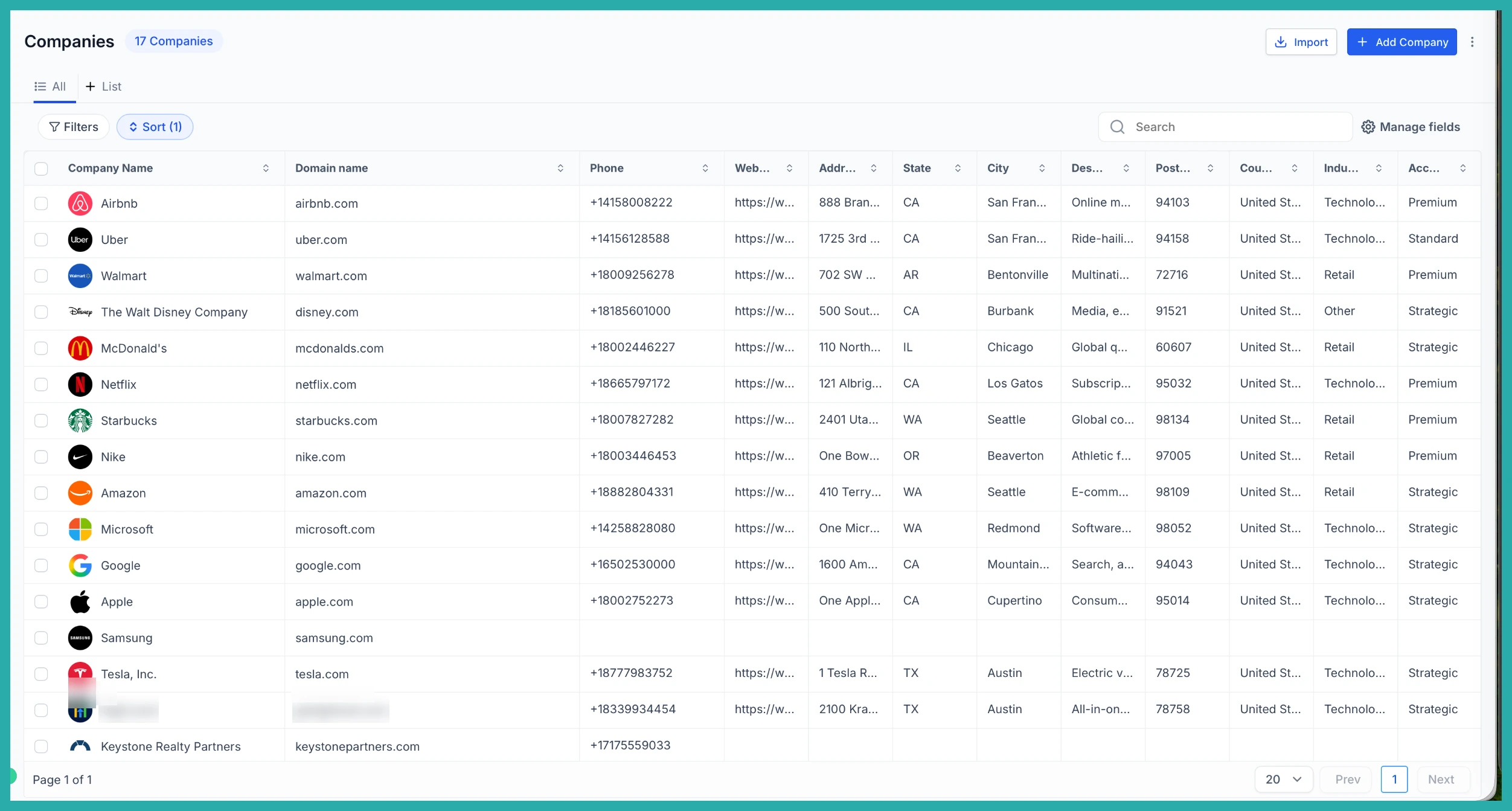Click the Netflix logo icon
The image size is (1512, 811).
tap(80, 385)
